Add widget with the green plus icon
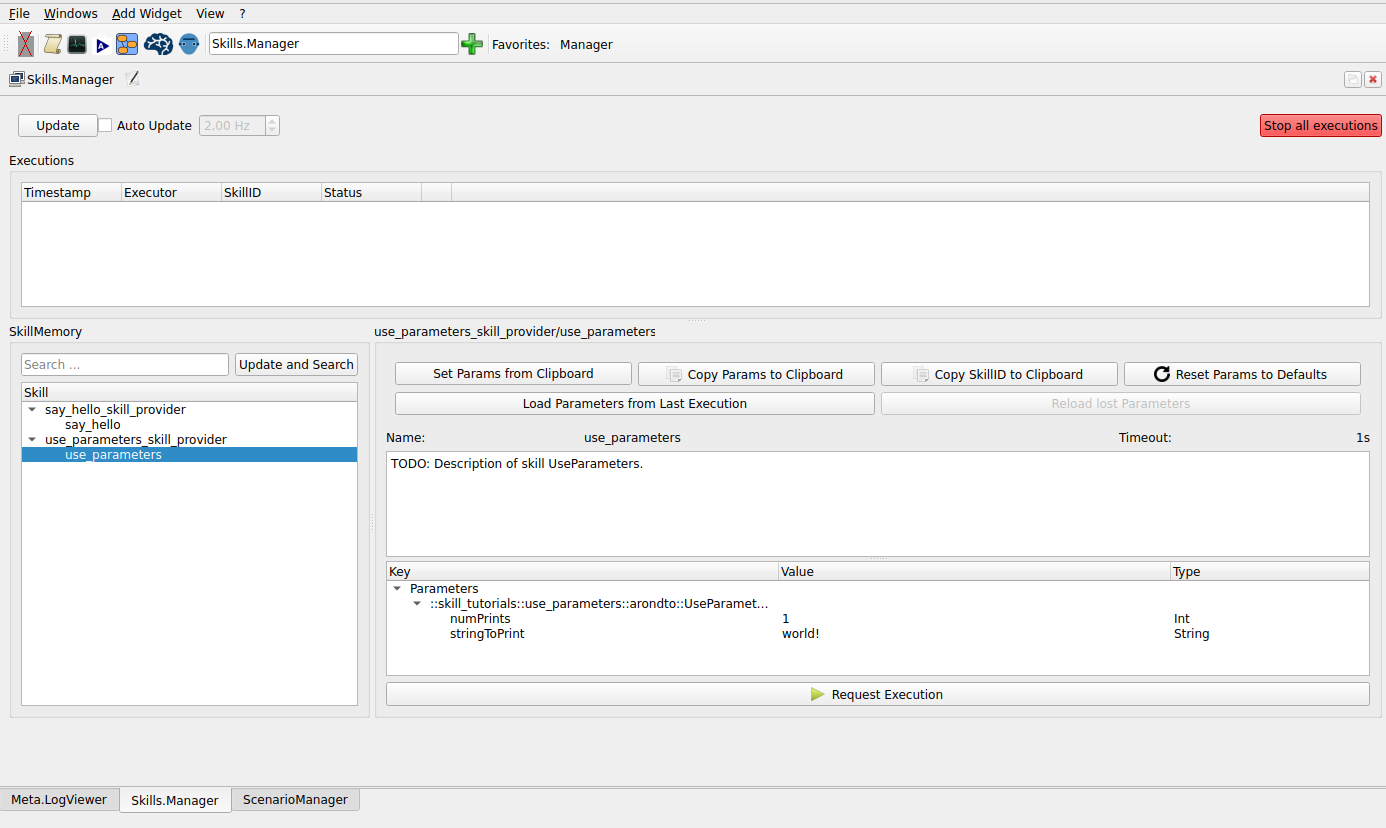Screen dimensions: 1386x828 coord(471,44)
